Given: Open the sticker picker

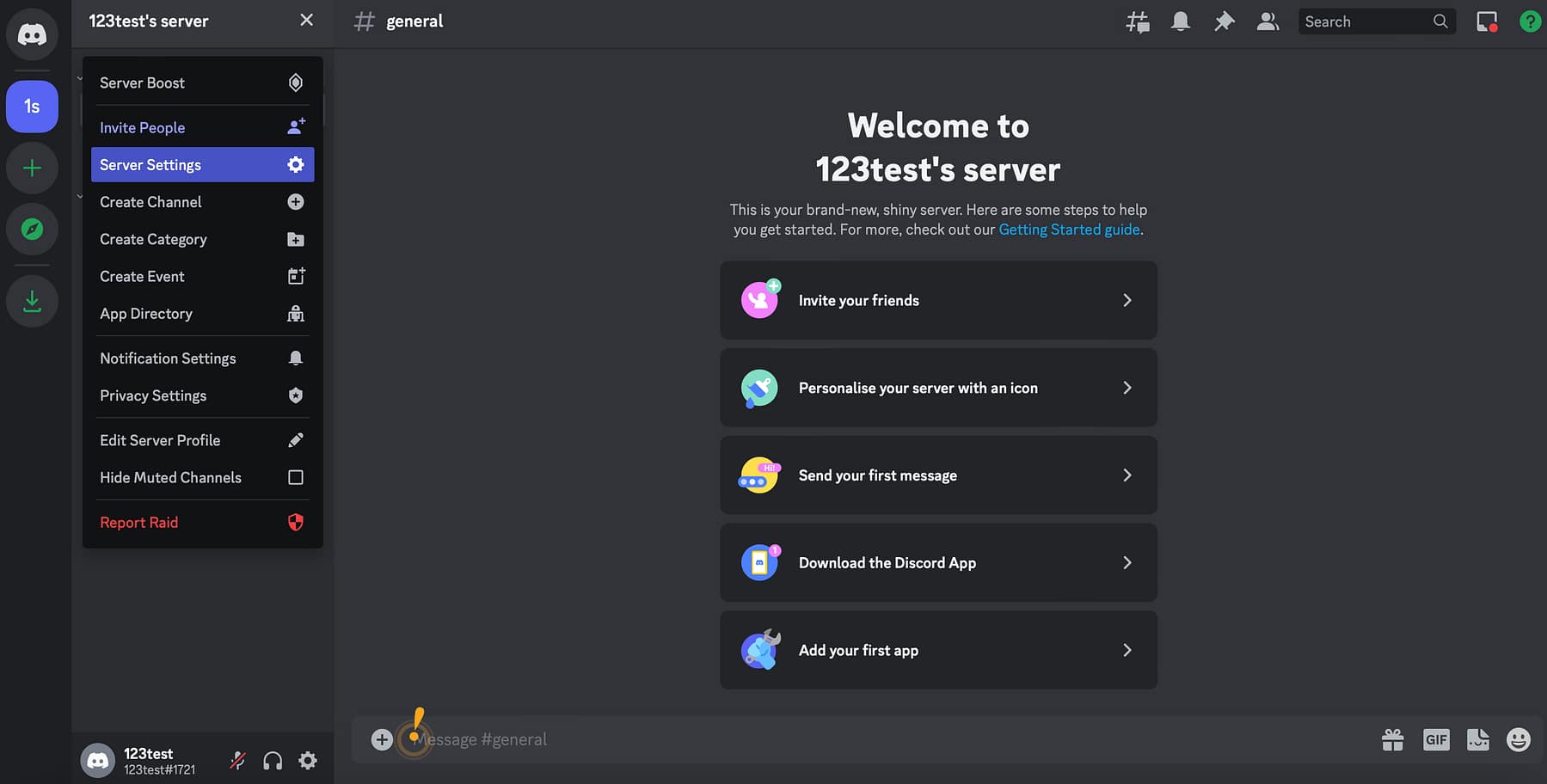Looking at the screenshot, I should click(1477, 738).
